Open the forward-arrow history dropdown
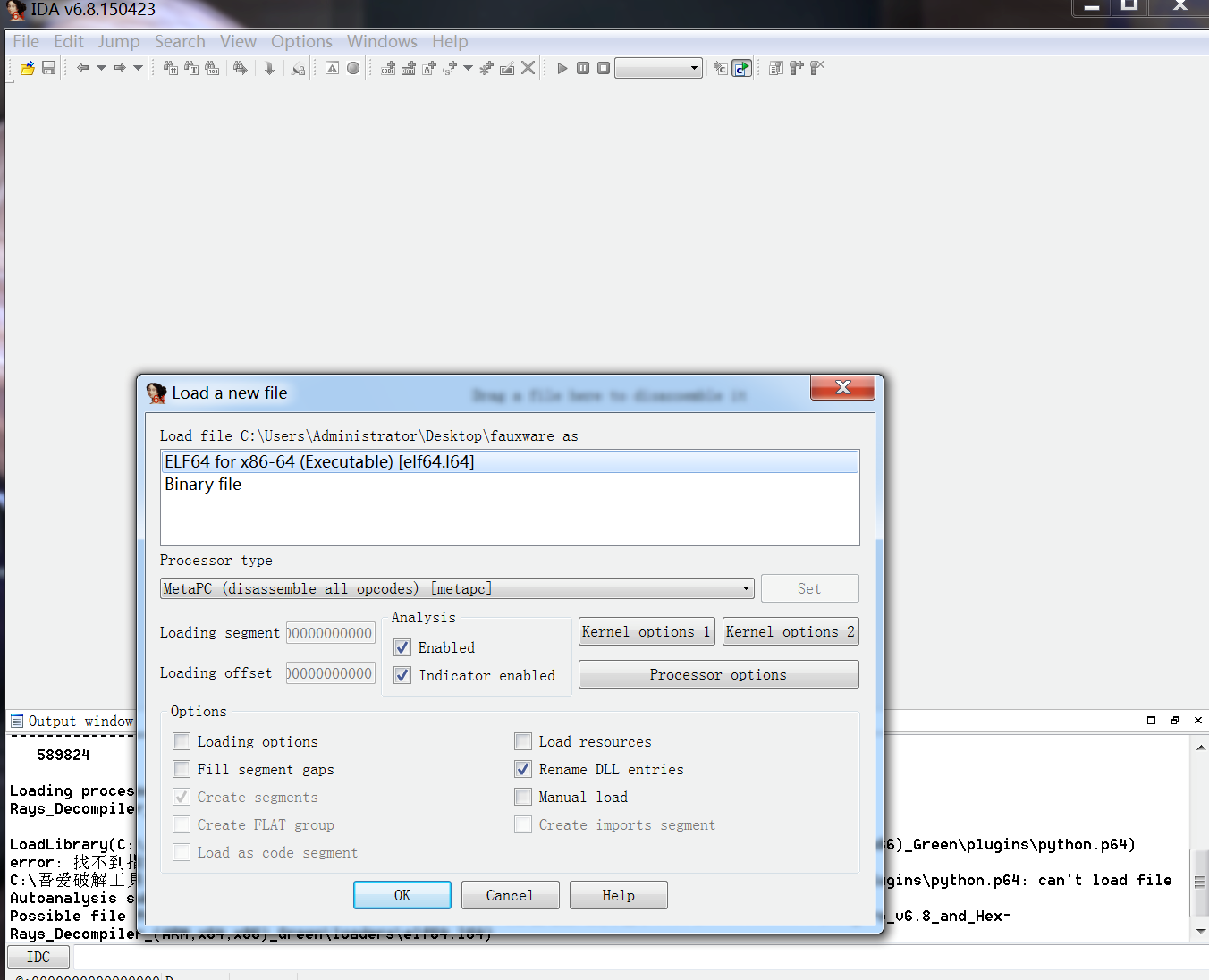The width and height of the screenshot is (1209, 980). tap(138, 68)
